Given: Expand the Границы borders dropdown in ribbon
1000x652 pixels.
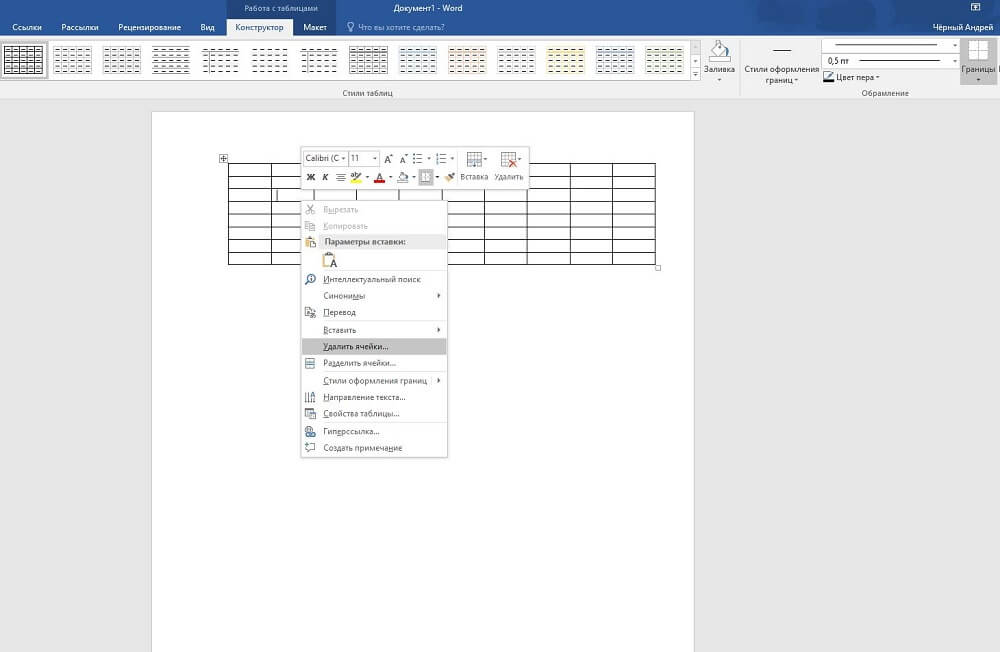Looking at the screenshot, I should pyautogui.click(x=978, y=79).
